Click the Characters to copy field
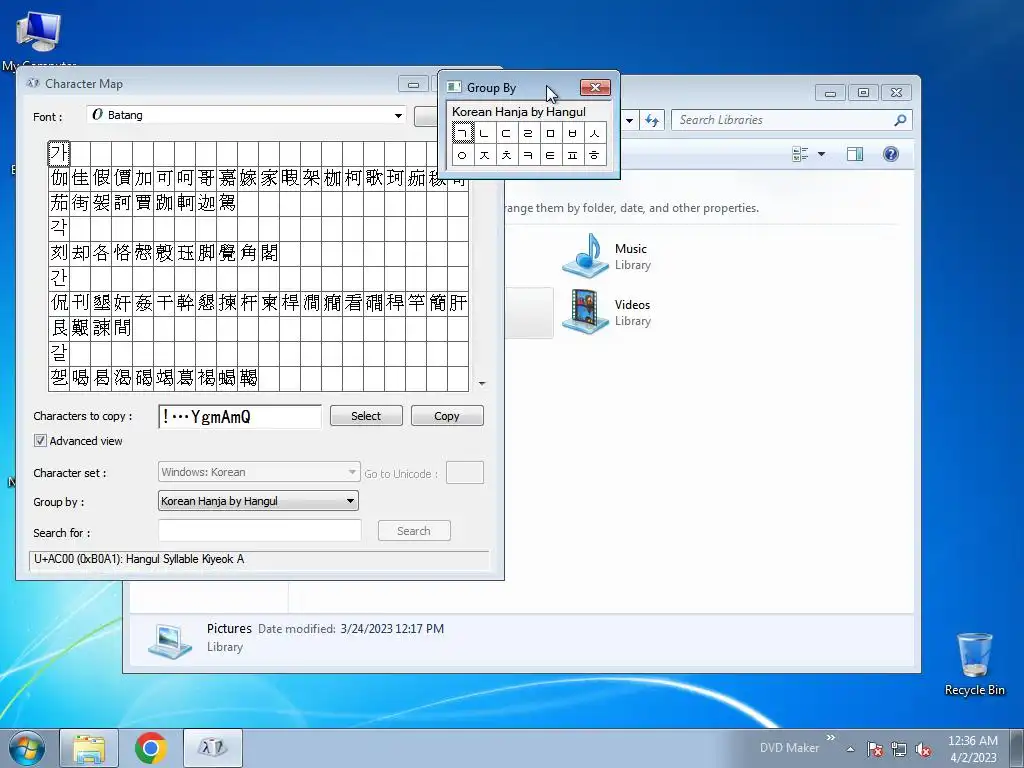This screenshot has height=768, width=1024. tap(240, 416)
